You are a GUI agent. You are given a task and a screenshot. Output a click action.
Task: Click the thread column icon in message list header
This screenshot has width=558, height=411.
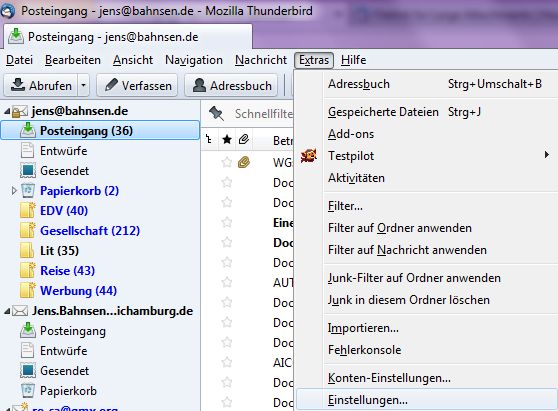[x=209, y=139]
